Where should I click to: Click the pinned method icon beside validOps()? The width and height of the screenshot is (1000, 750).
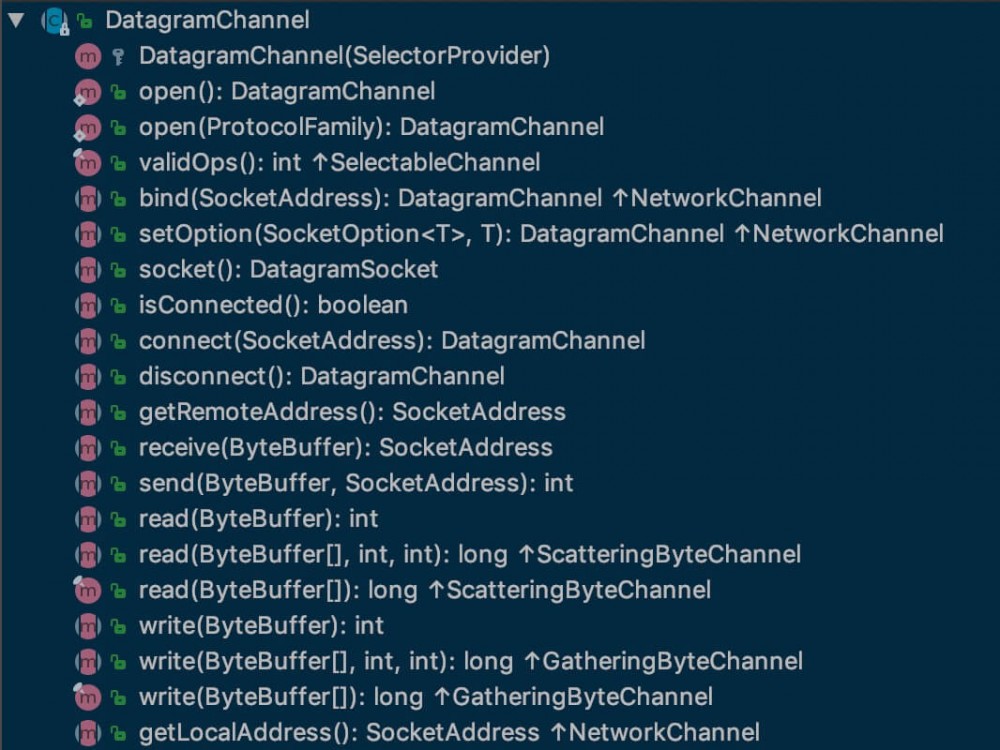click(x=87, y=162)
